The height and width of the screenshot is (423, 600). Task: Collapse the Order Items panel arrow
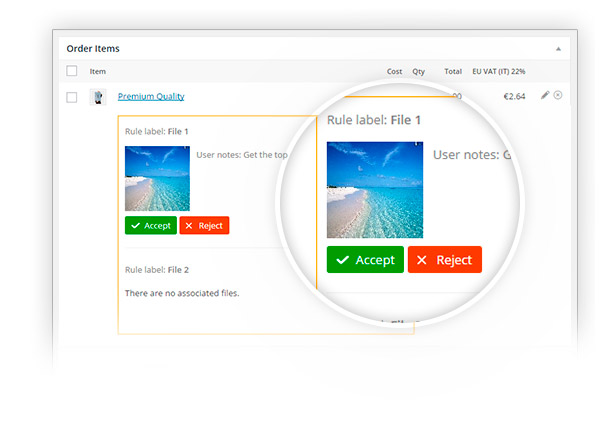point(558,48)
